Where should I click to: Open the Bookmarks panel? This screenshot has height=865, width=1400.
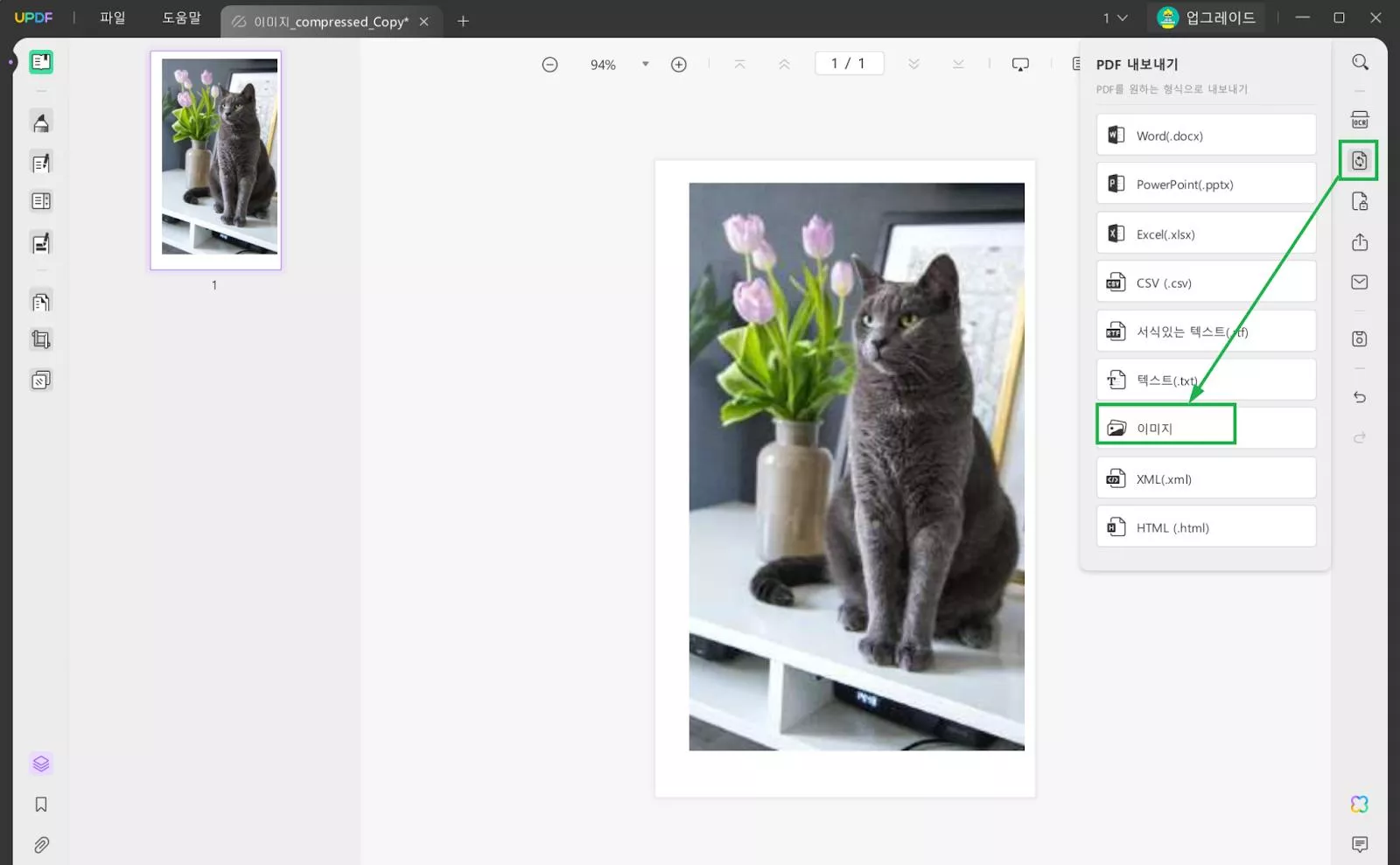coord(41,805)
